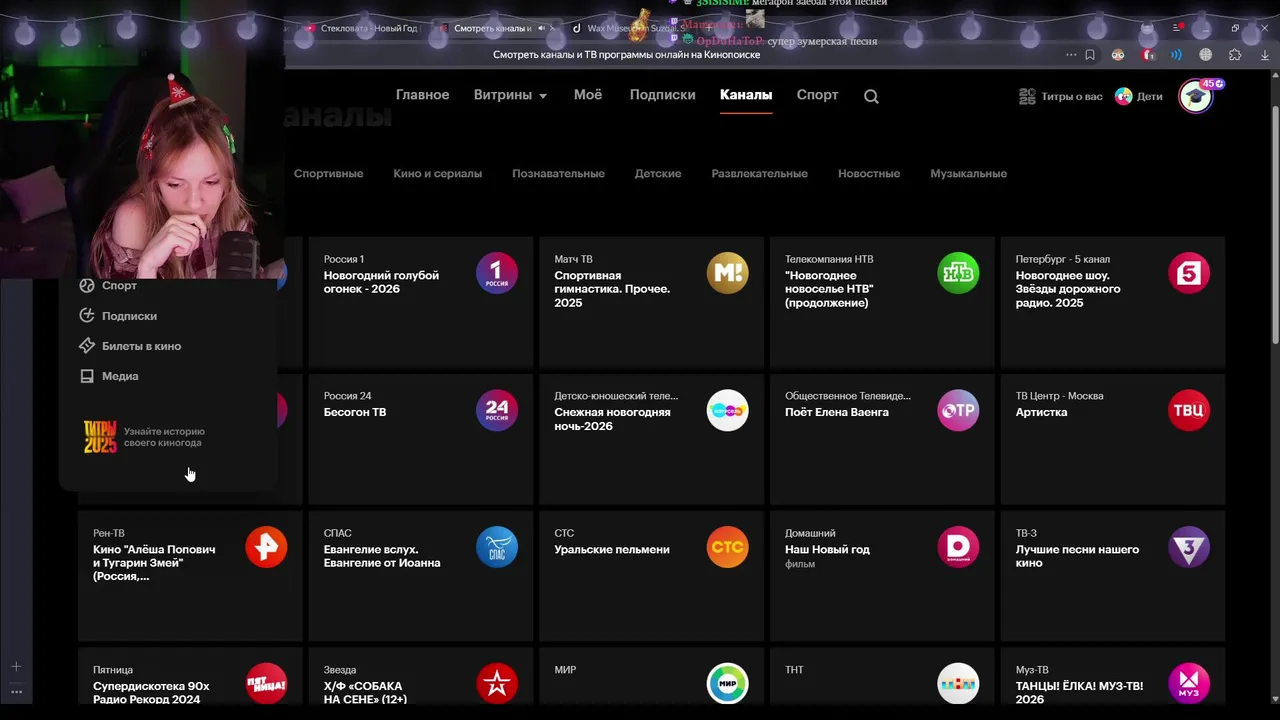Click the pink Домашний channel logo

click(x=958, y=547)
